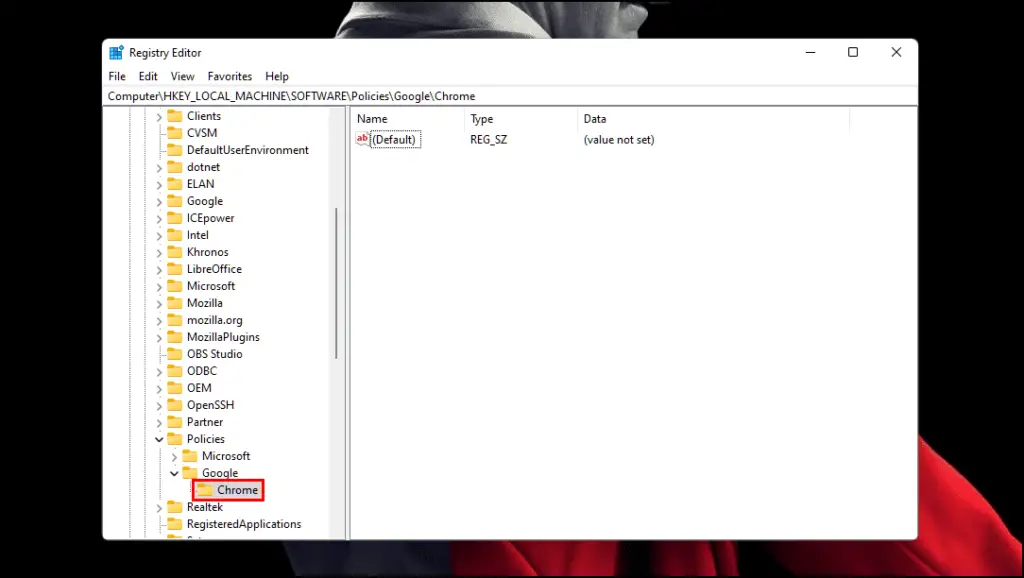
Task: Click the folder icon next to dotnet
Action: pos(174,167)
